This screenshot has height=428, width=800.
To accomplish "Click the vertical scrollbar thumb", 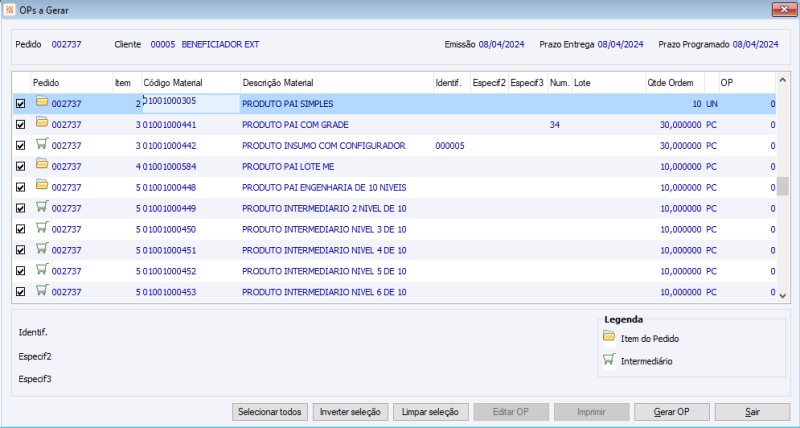I will pyautogui.click(x=783, y=186).
